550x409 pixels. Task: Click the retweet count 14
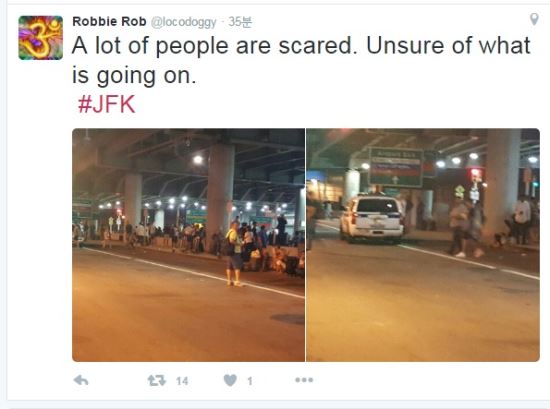click(182, 381)
